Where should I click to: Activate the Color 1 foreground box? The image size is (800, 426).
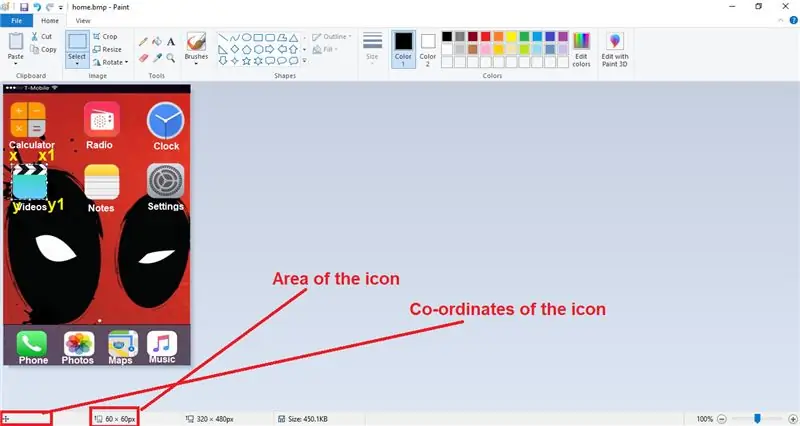[403, 49]
